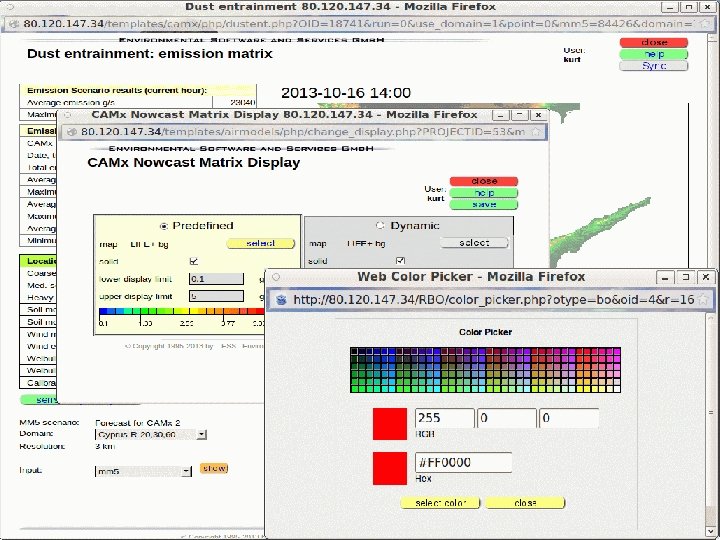
Task: Open the Domain dropdown showing Cyprus R
Action: tap(151, 434)
